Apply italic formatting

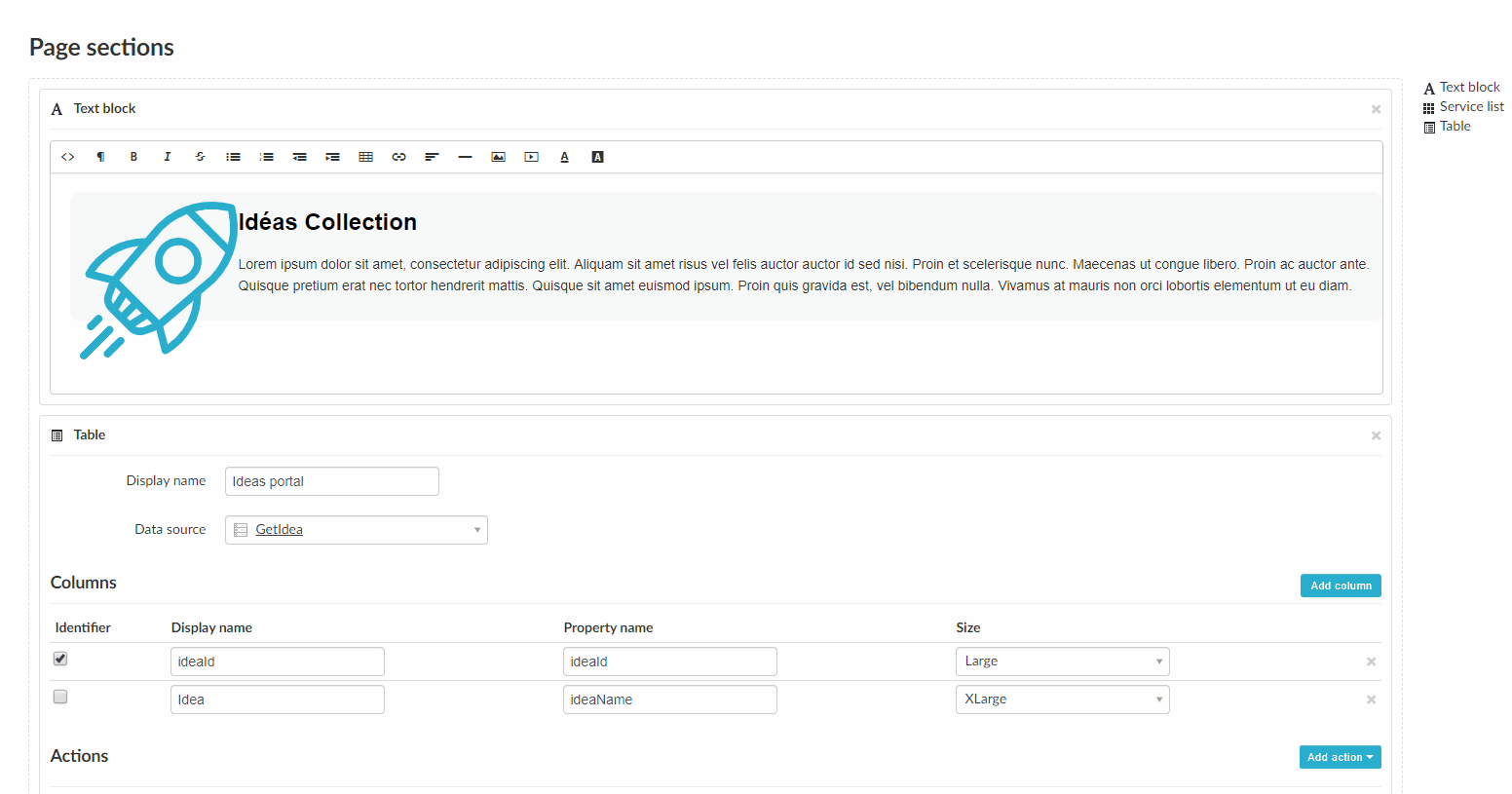[x=167, y=156]
